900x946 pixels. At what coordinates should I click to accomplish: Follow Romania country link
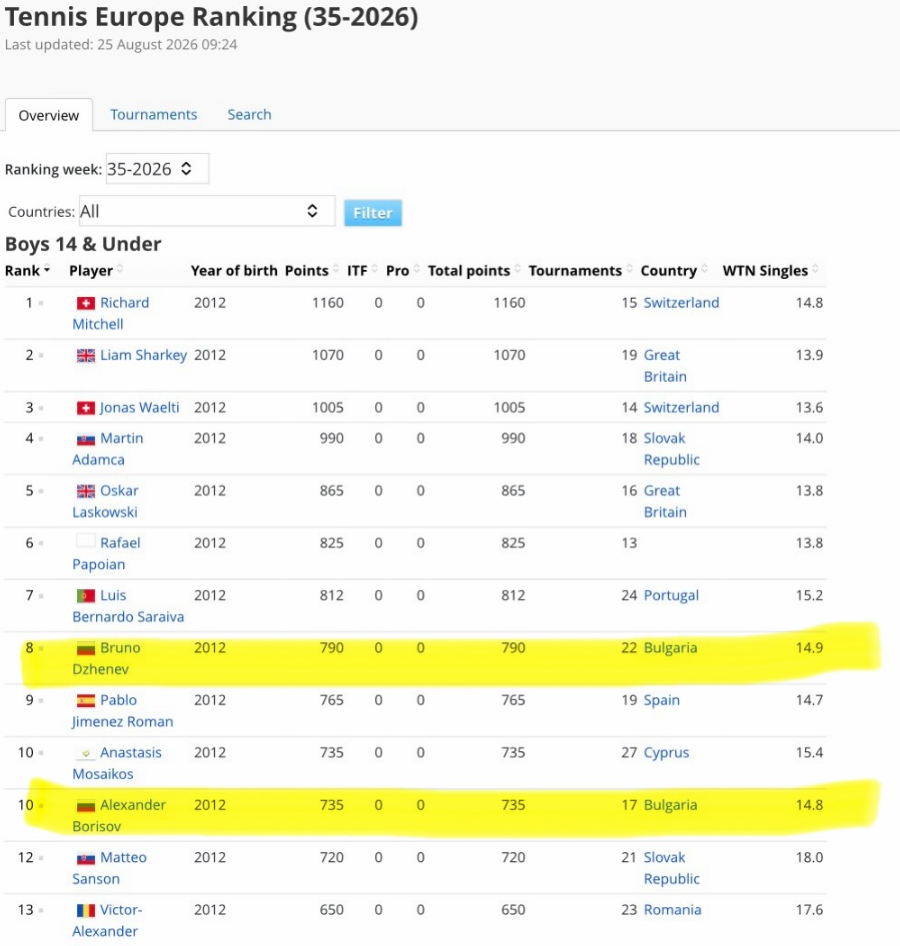click(672, 910)
